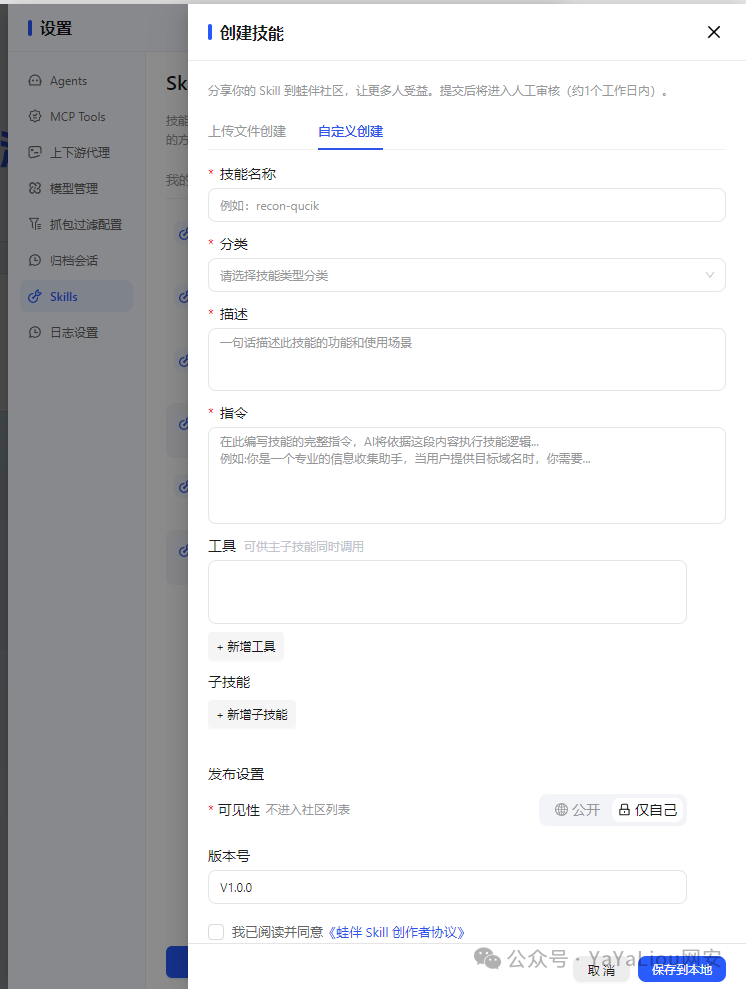
Task: Close the 创建技能 dialog
Action: tap(714, 32)
